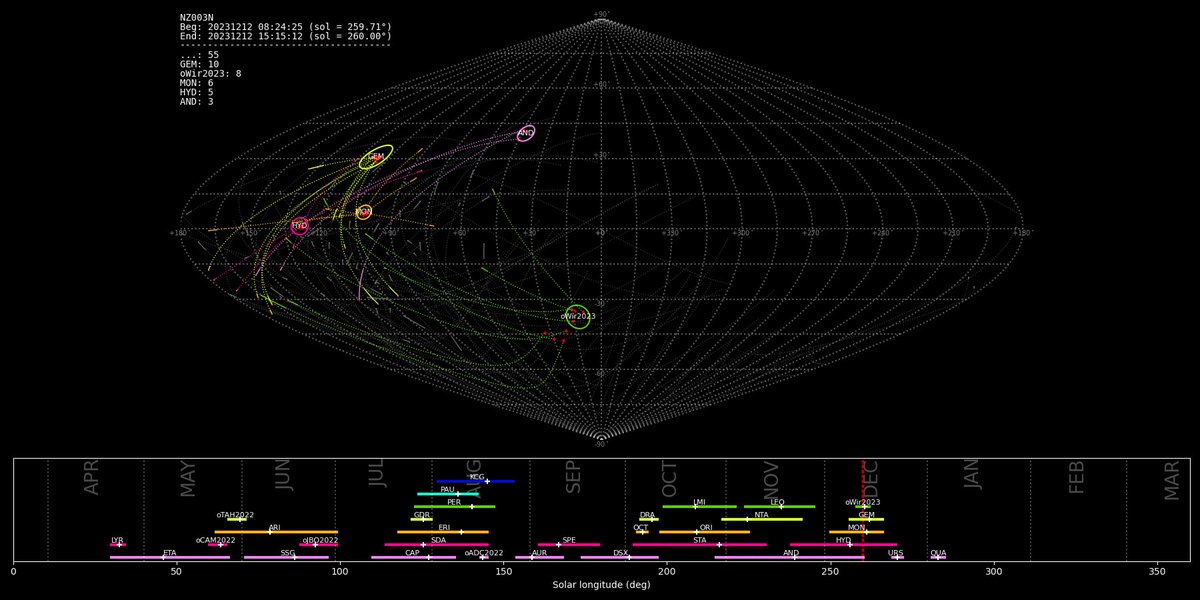The width and height of the screenshot is (1200, 600).
Task: Select the SPE shower bar in timeline
Action: click(569, 545)
